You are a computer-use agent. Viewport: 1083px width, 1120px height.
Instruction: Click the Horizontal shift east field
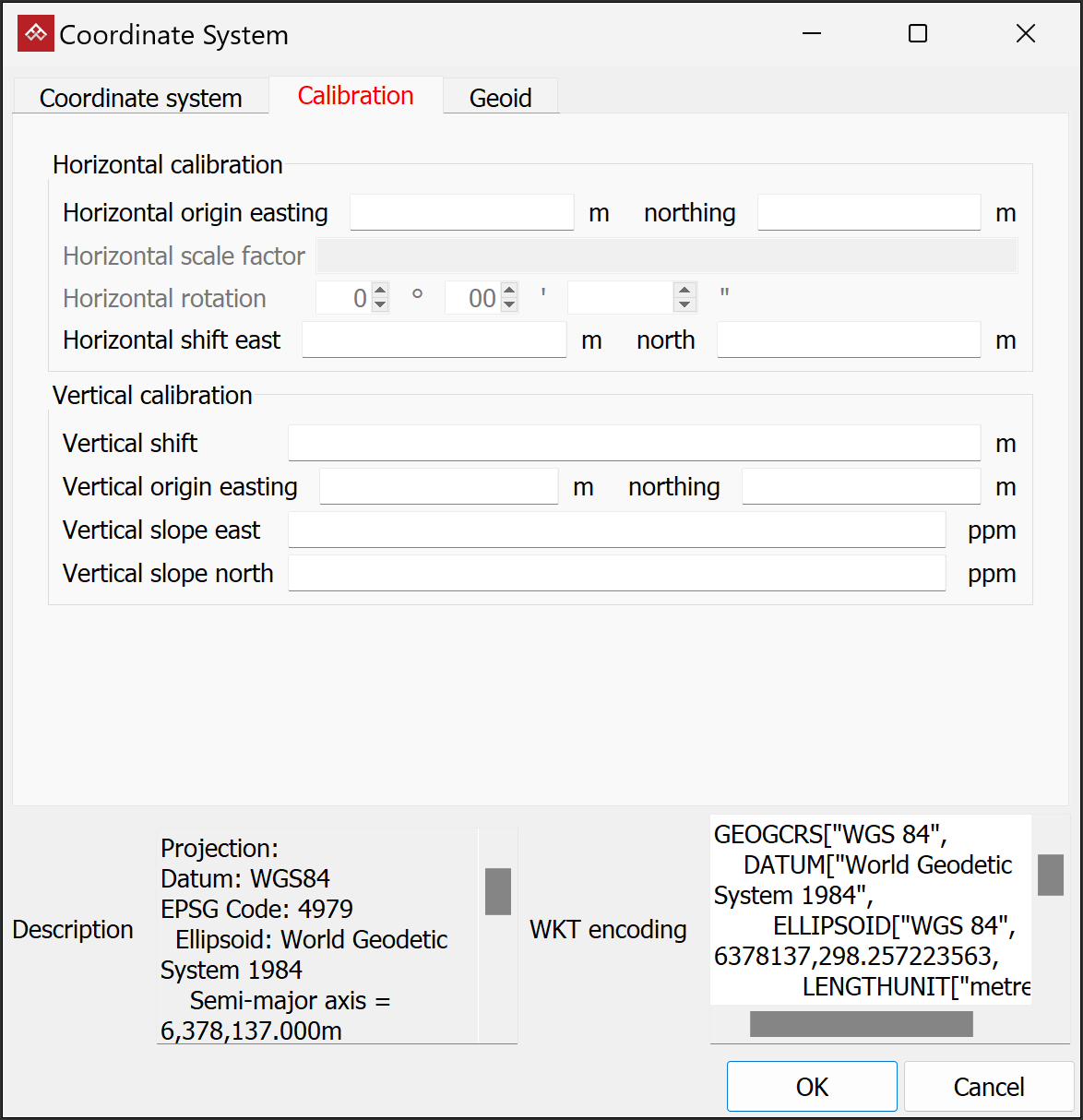click(x=434, y=340)
